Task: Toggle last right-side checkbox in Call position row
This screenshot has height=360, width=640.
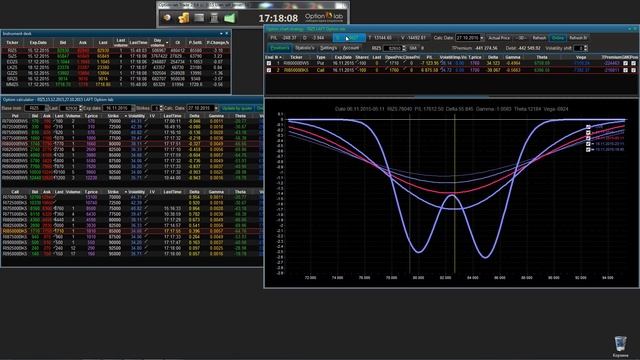Action: [x=633, y=70]
